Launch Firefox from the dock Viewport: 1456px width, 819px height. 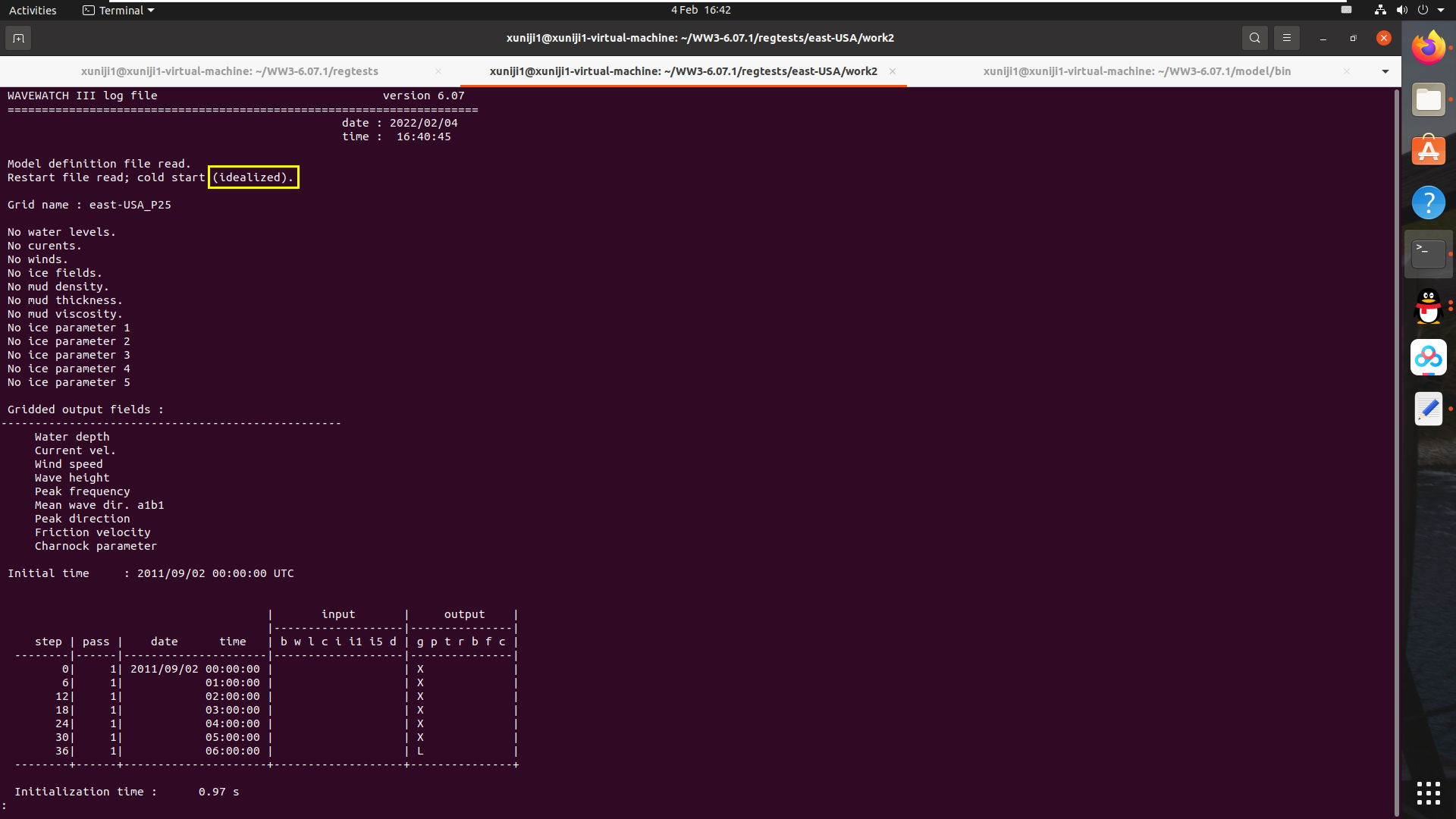coord(1429,48)
